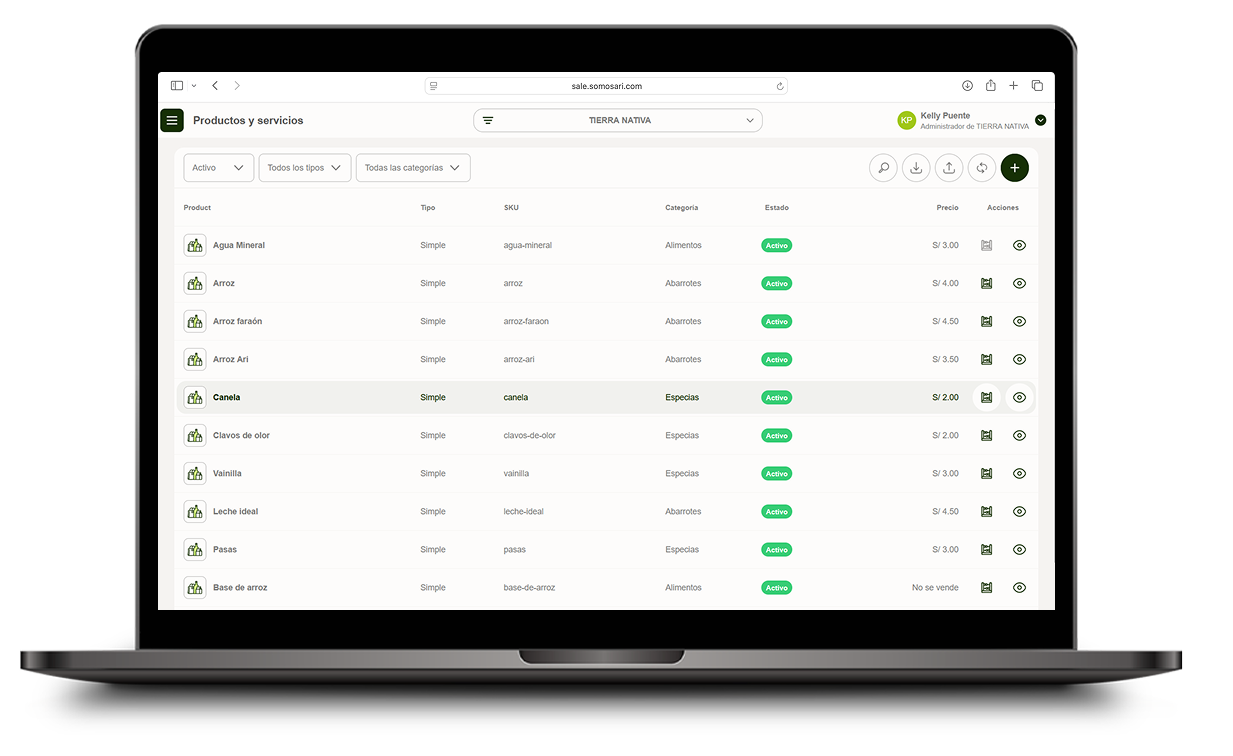Open inventory icon for Clavos de olor
The width and height of the screenshot is (1233, 756).
point(987,435)
